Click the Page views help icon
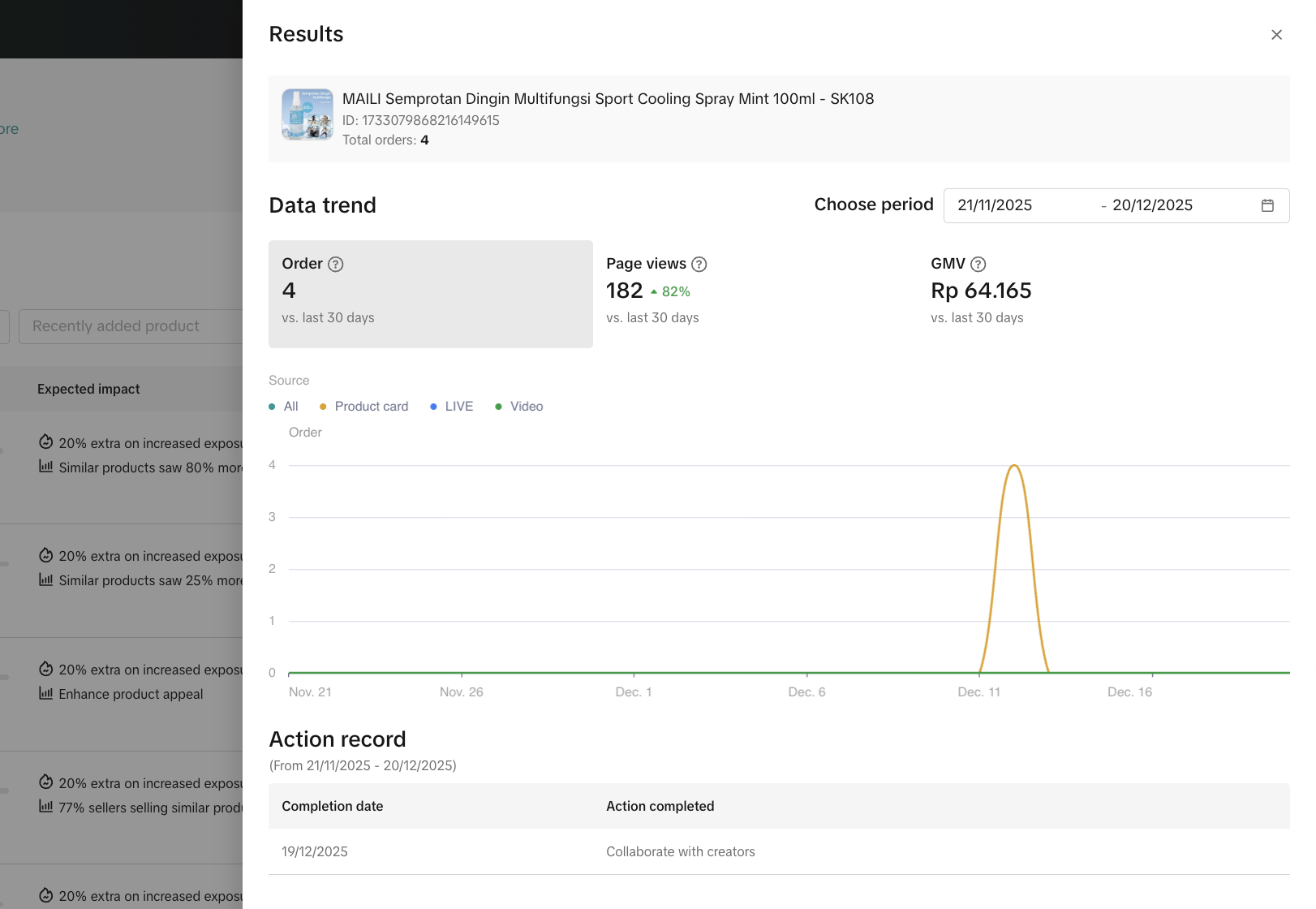This screenshot has width=1316, height=909. coord(699,265)
